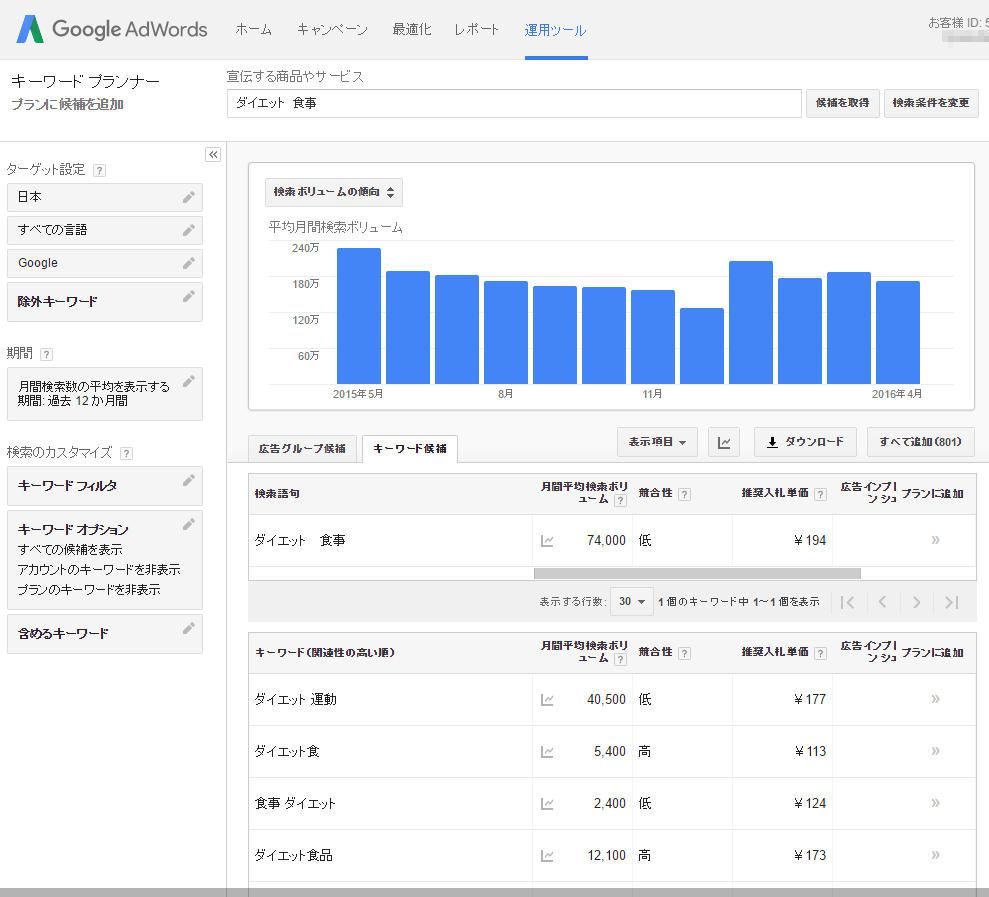Click the pencil icon for 除外キーワード

[x=188, y=297]
